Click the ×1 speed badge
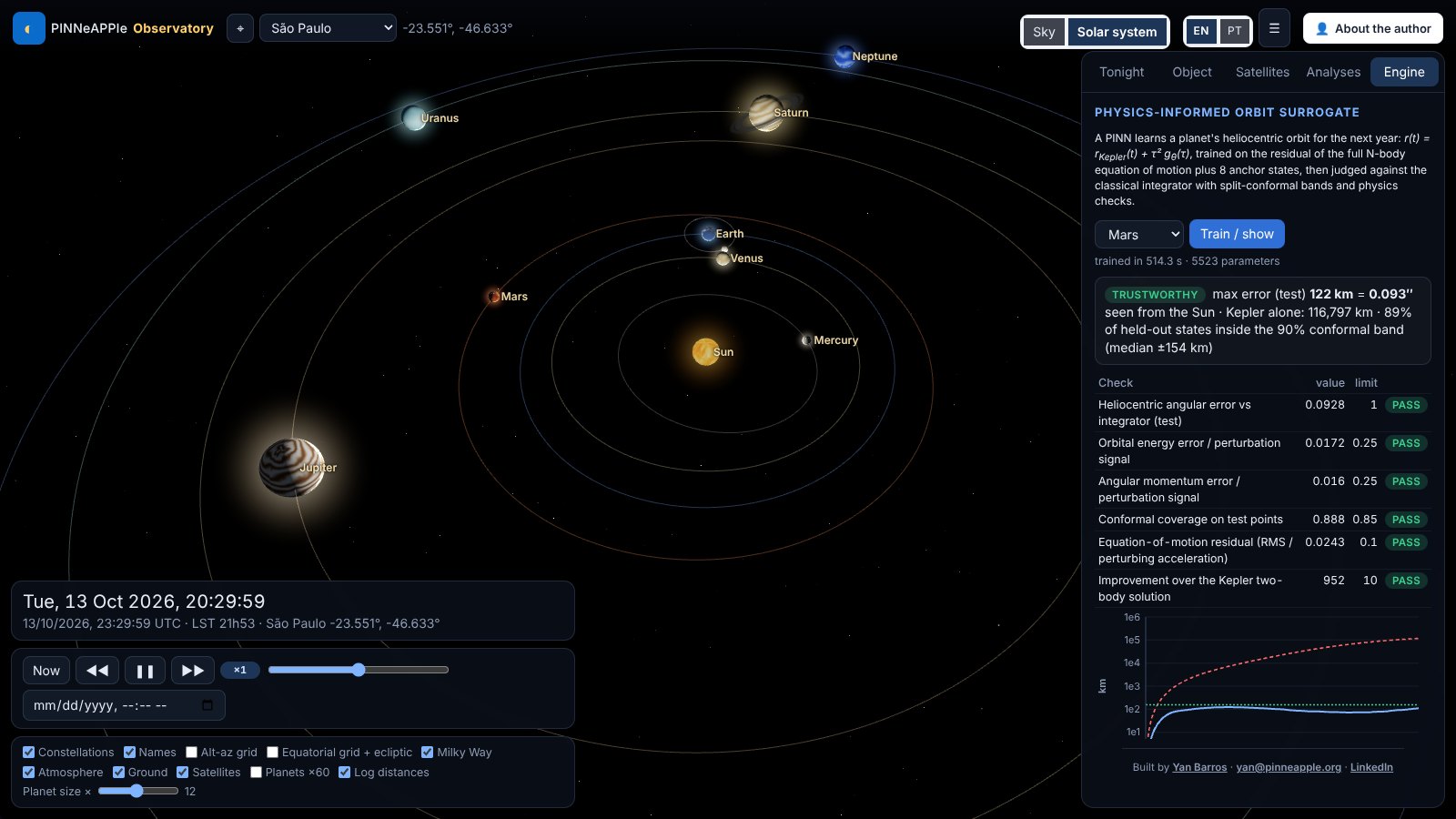The height and width of the screenshot is (819, 1456). pyautogui.click(x=240, y=670)
